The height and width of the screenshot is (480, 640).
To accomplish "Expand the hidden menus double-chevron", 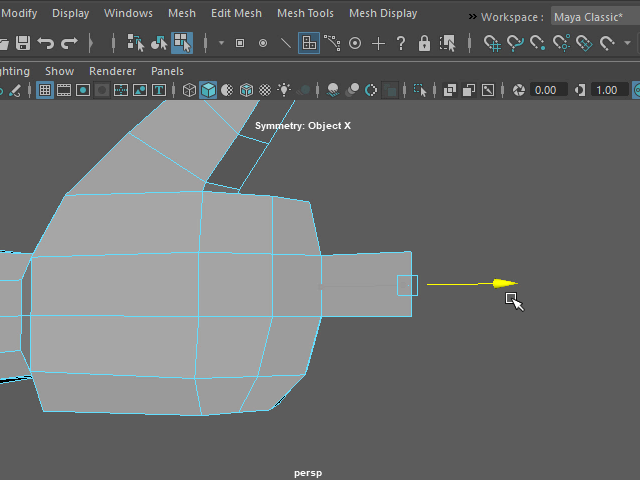I will (x=472, y=16).
